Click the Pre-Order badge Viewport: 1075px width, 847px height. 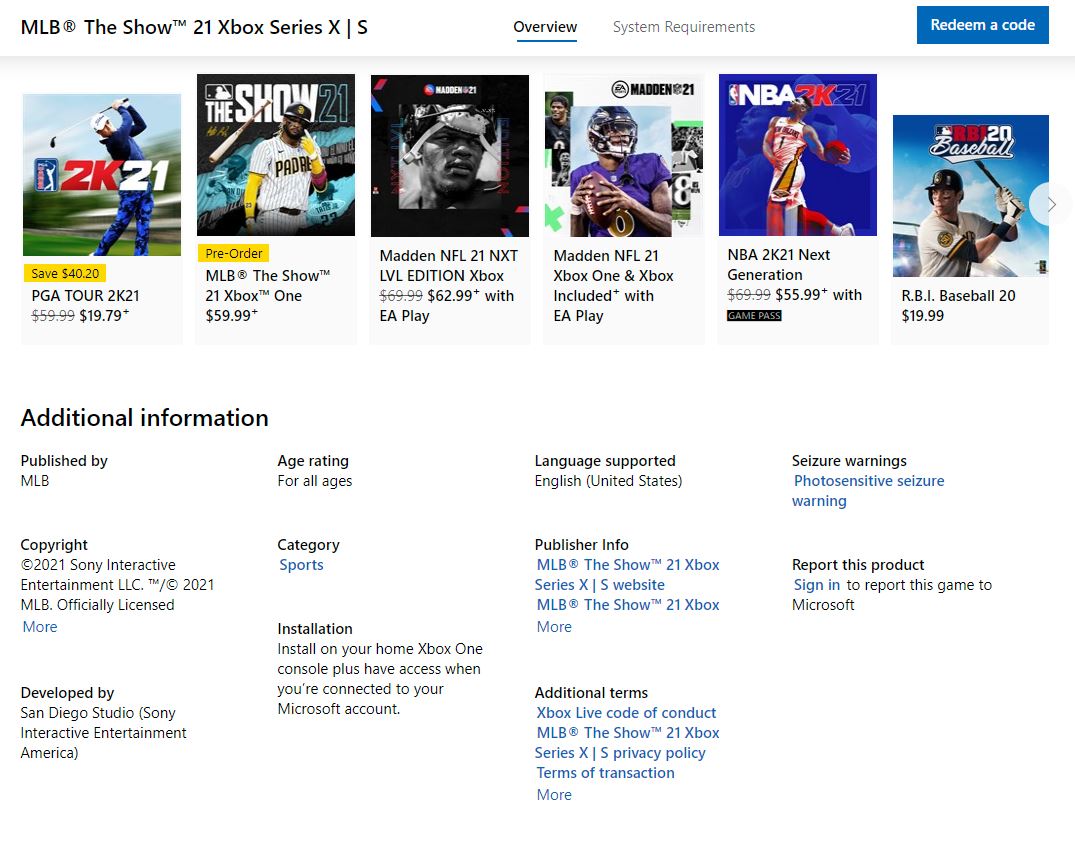234,254
